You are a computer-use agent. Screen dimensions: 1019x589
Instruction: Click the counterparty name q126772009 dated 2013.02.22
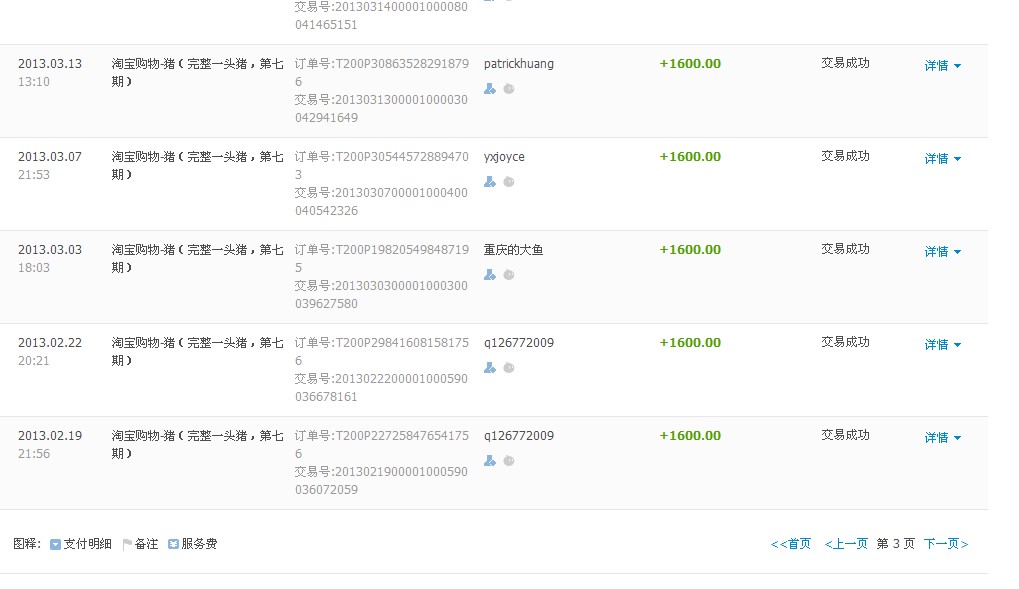(x=518, y=343)
